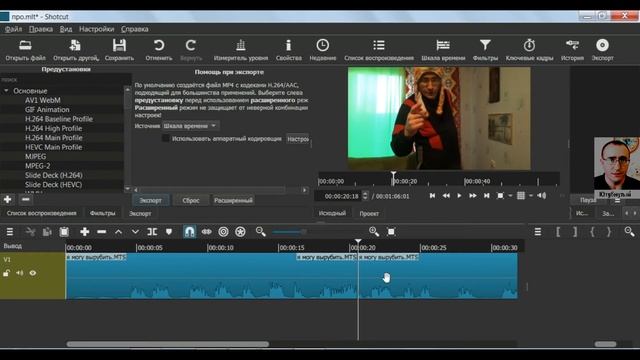The image size is (640, 360).
Task: Toggle lock on track V1
Action: [6, 273]
